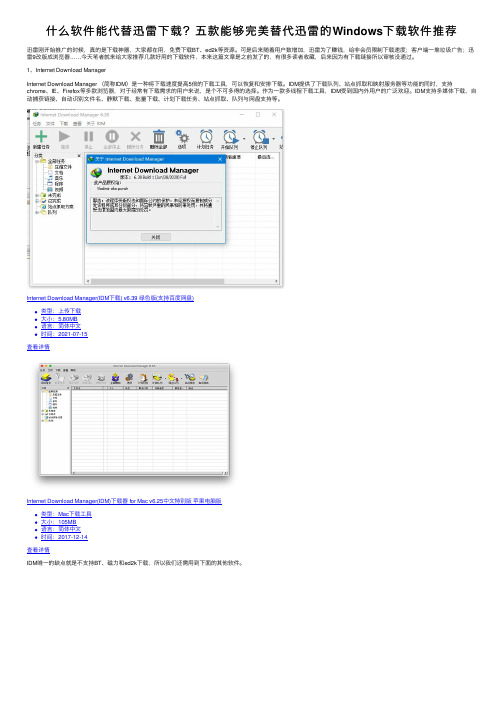Open the 下载 menu in the Windows IDM window
This screenshot has width=504, height=713.
(64, 124)
